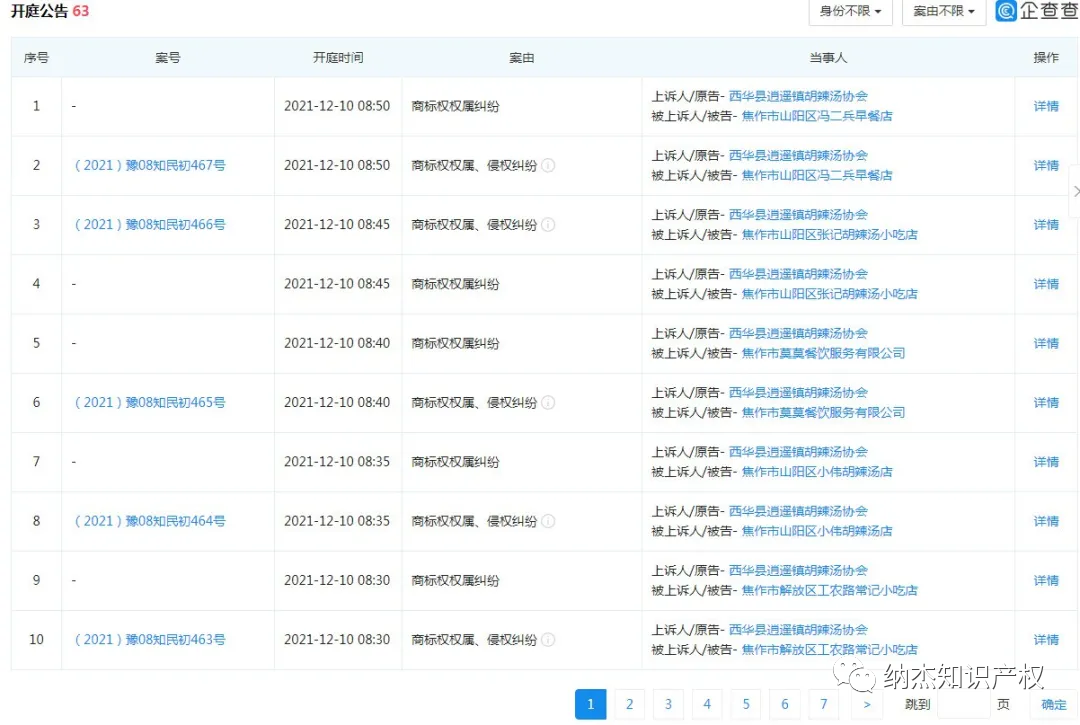Open 焦作市莫莫餐饮服务有限公司 in row 5
This screenshot has width=1080, height=725.
(x=823, y=353)
